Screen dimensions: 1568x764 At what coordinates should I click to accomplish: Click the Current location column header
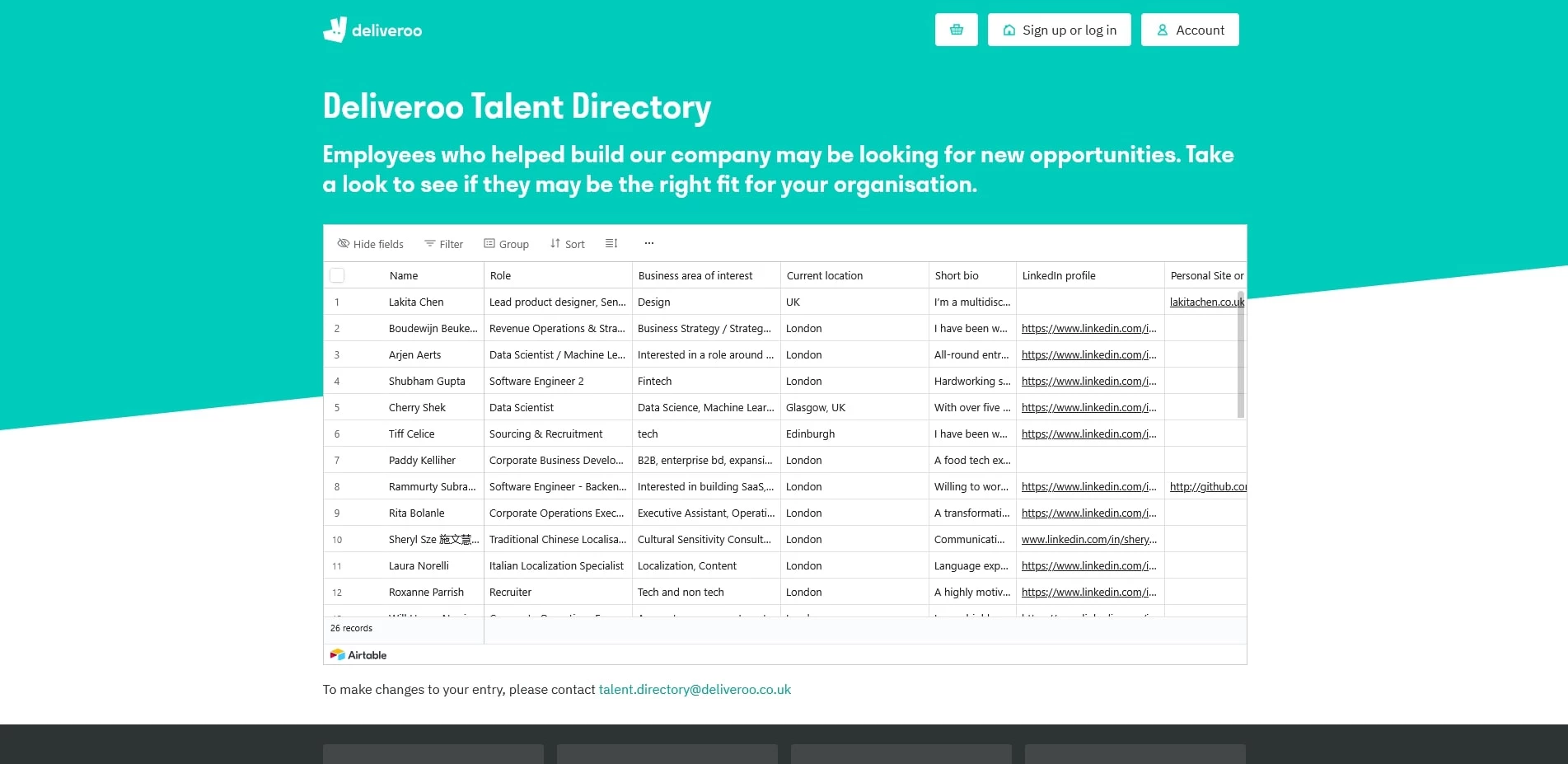(824, 276)
